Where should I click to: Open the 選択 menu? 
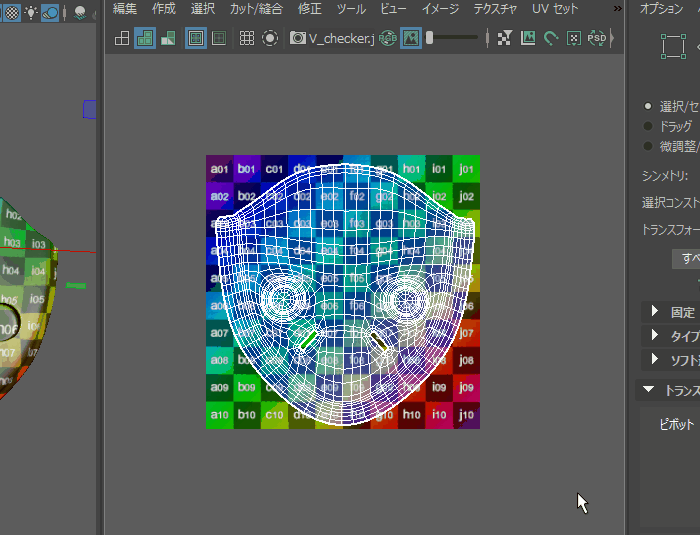tap(203, 8)
